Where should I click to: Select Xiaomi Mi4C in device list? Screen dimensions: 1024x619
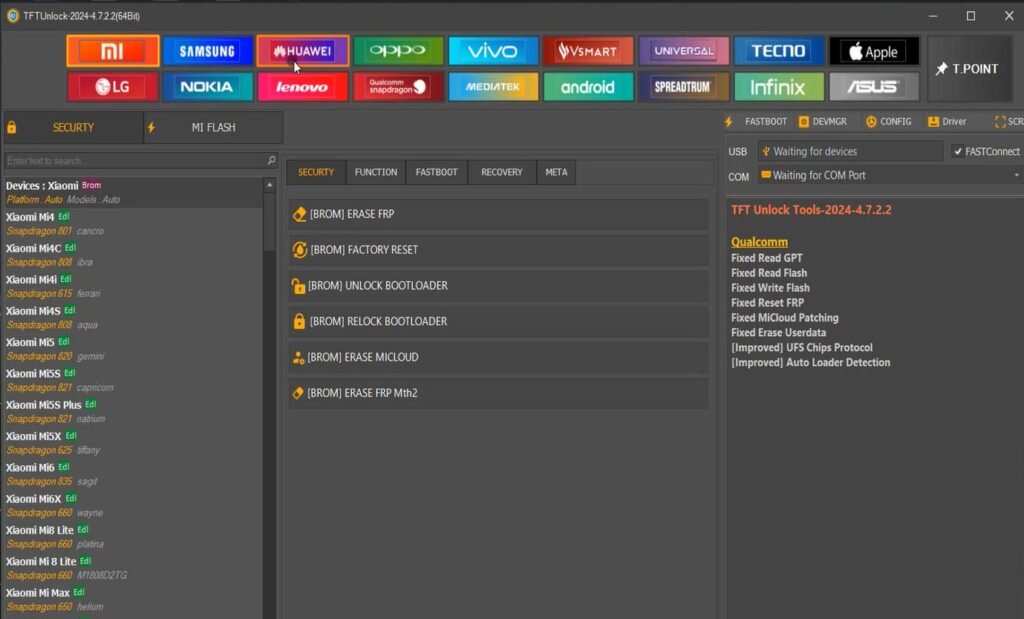click(x=133, y=255)
